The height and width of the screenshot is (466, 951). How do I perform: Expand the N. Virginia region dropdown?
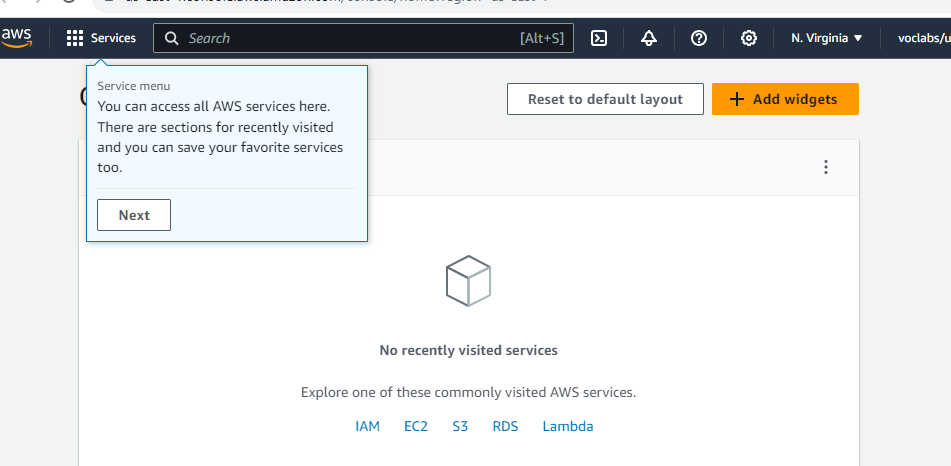click(x=826, y=38)
